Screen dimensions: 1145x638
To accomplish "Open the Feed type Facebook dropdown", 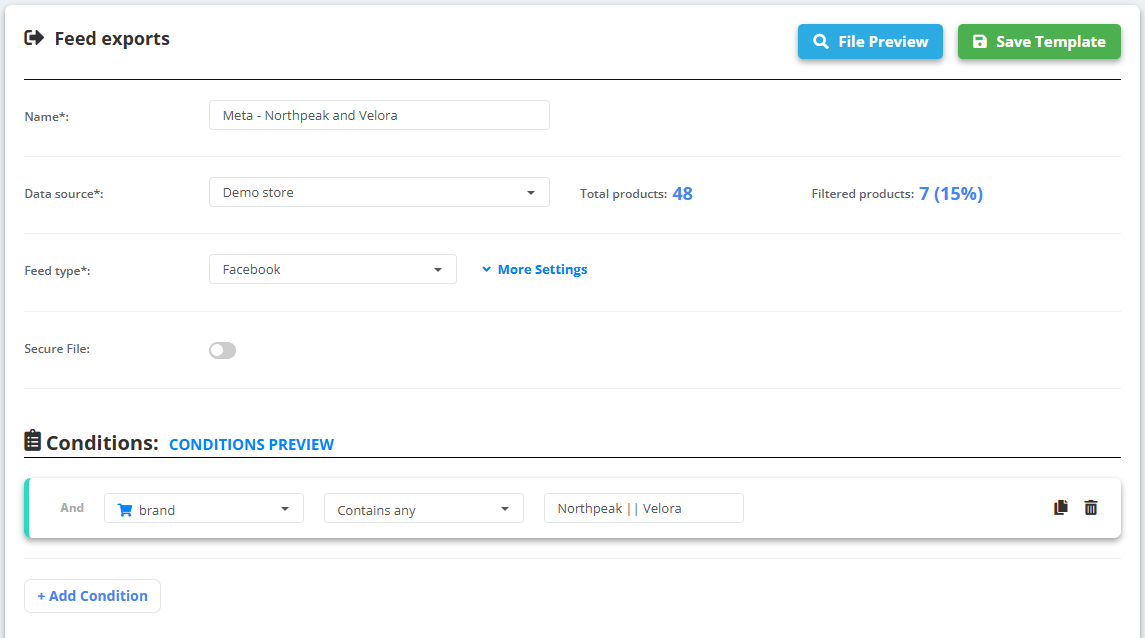I will click(x=333, y=269).
